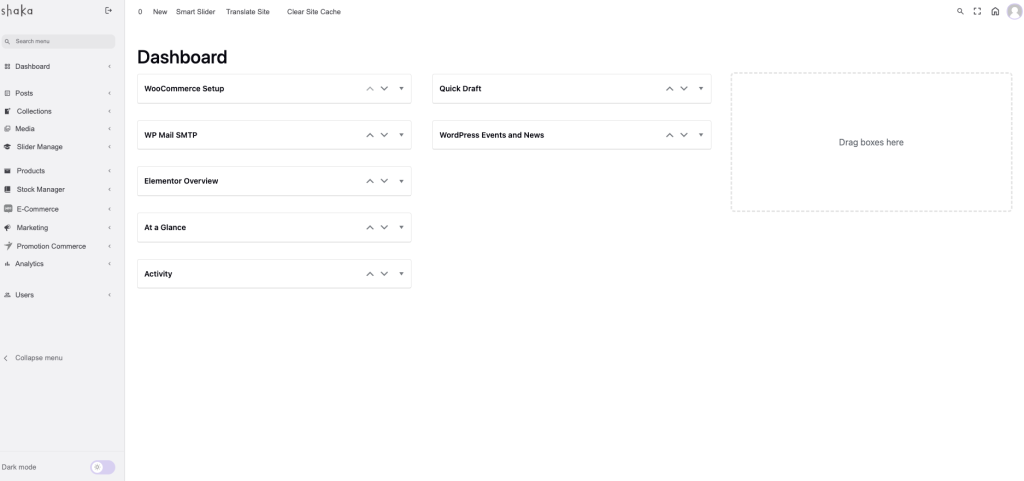Move Activity widget up
The height and width of the screenshot is (481, 1024).
point(370,274)
